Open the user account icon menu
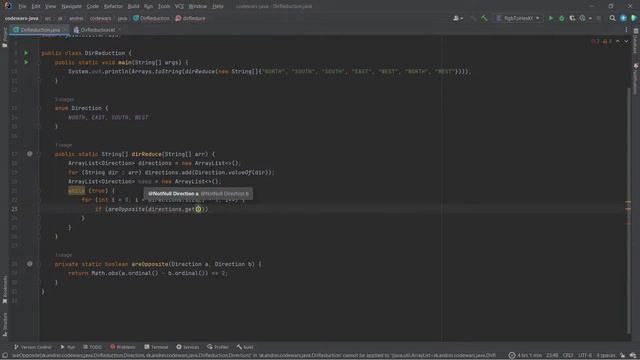This screenshot has width=640, height=360. tap(458, 18)
